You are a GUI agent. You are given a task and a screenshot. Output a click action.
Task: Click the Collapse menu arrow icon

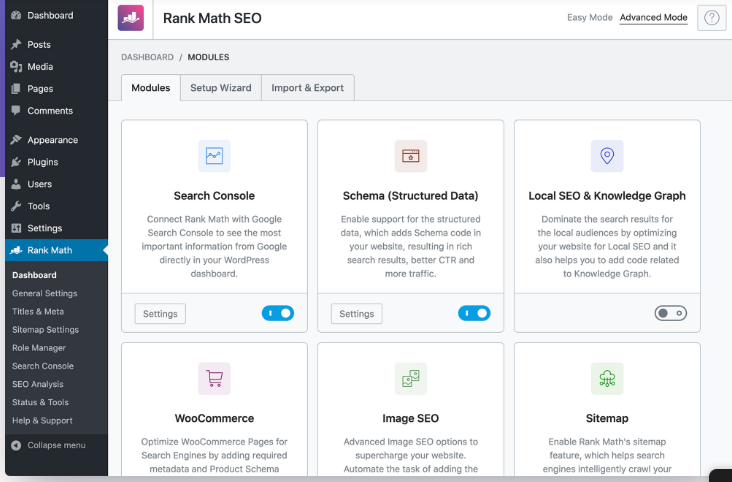16,445
